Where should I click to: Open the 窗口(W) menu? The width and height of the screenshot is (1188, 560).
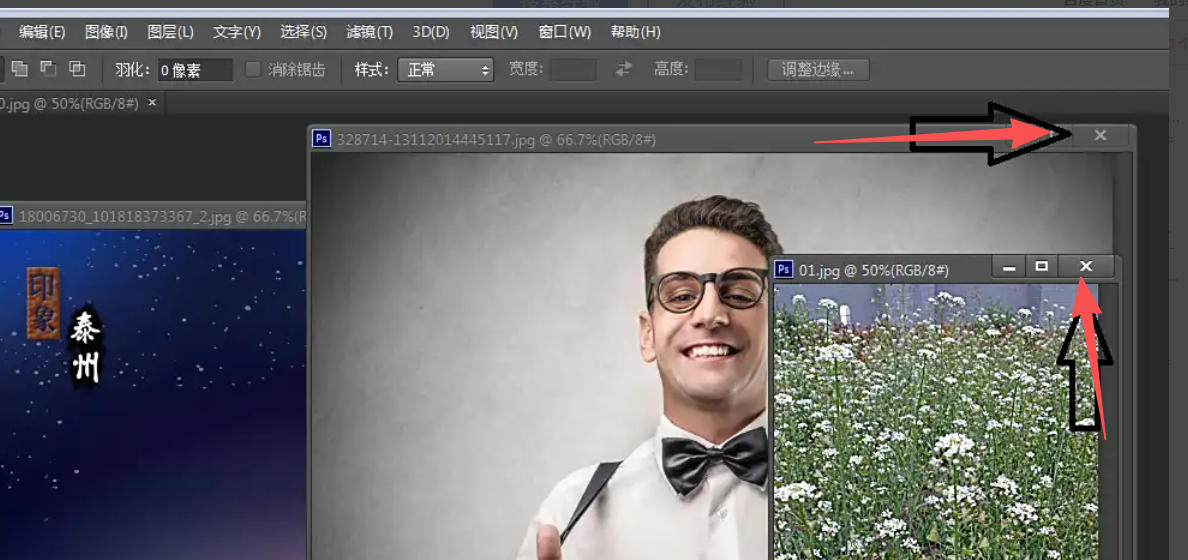tap(564, 32)
